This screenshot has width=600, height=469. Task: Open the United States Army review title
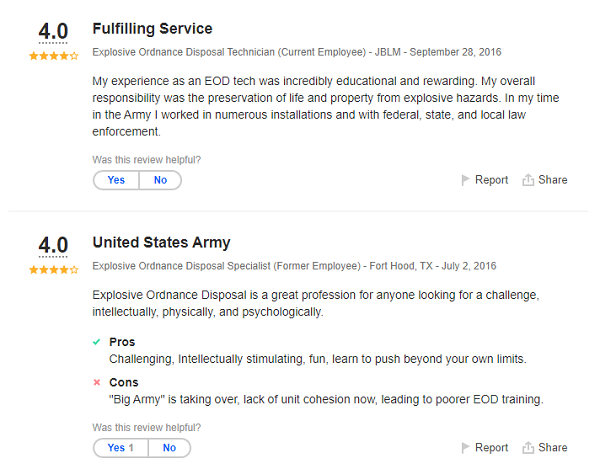click(161, 243)
